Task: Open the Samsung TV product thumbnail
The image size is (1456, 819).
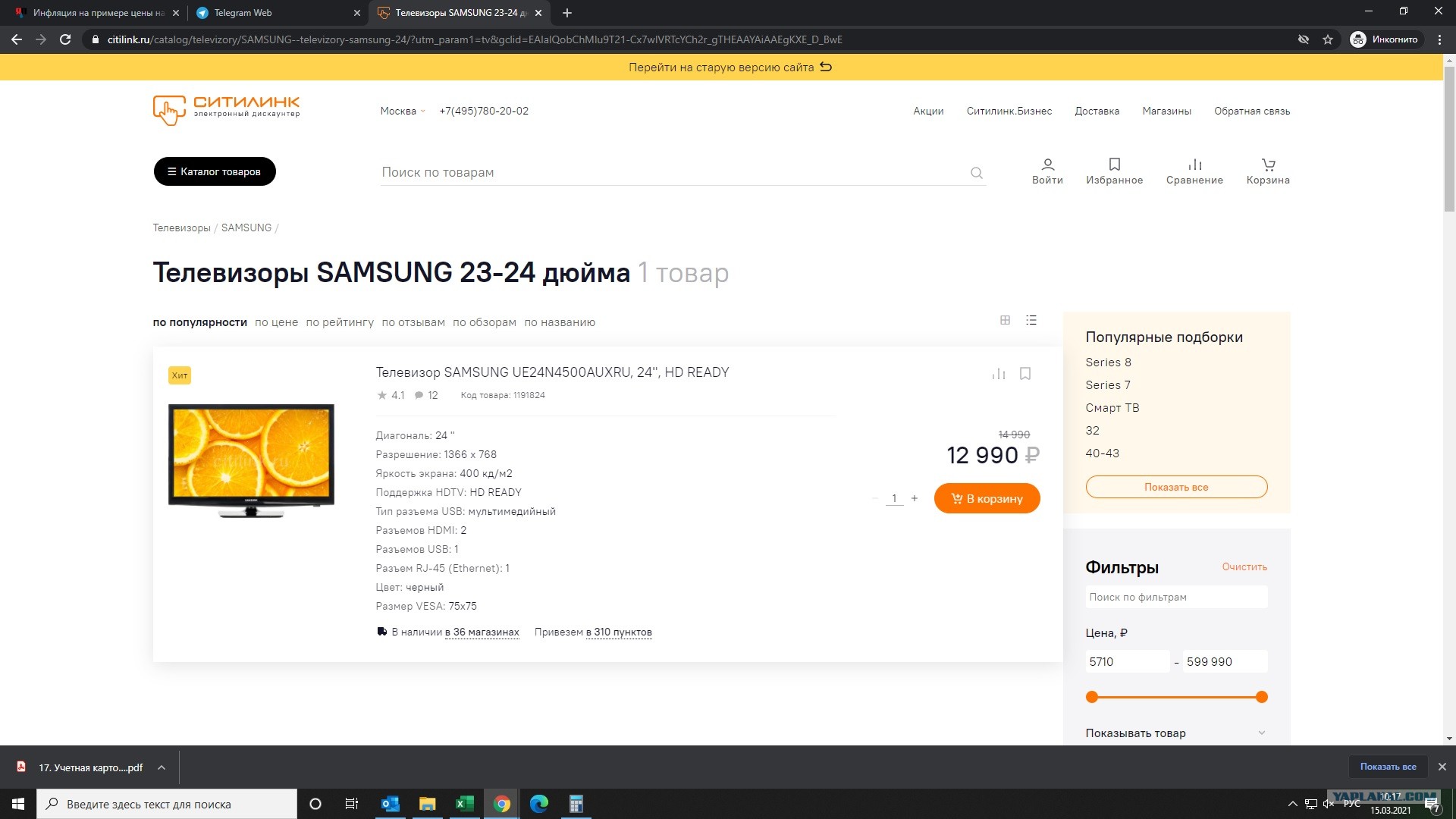Action: [251, 461]
